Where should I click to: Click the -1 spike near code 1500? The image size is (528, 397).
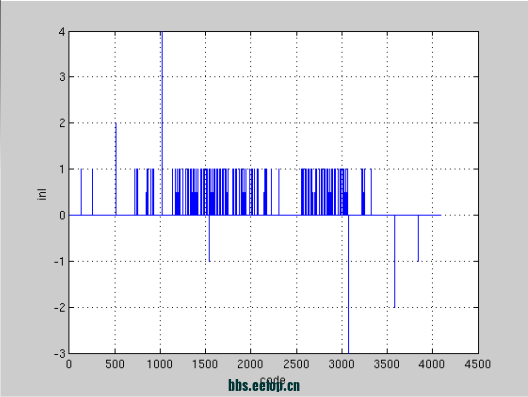click(209, 238)
